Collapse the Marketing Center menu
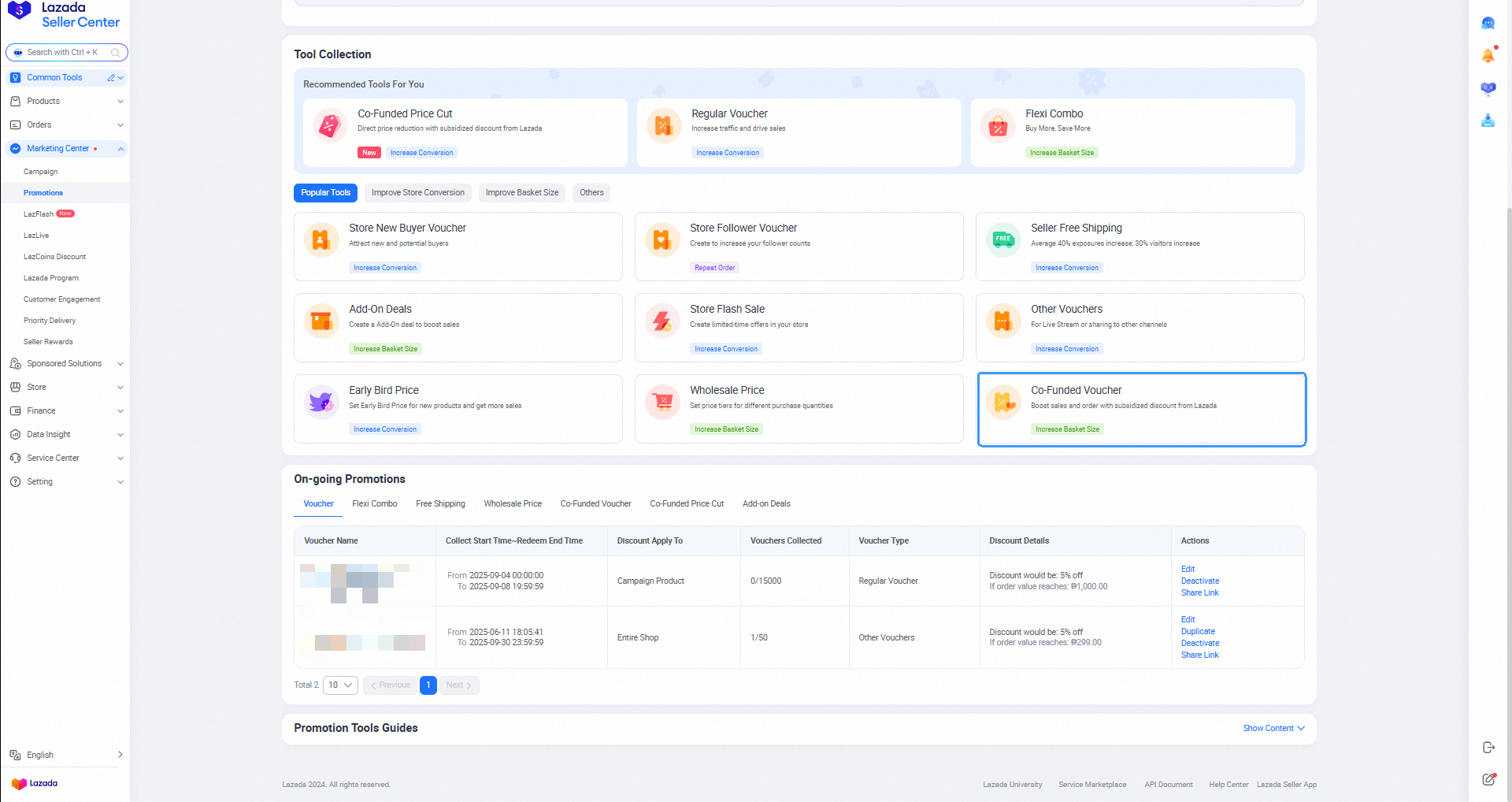The image size is (1512, 802). point(120,149)
